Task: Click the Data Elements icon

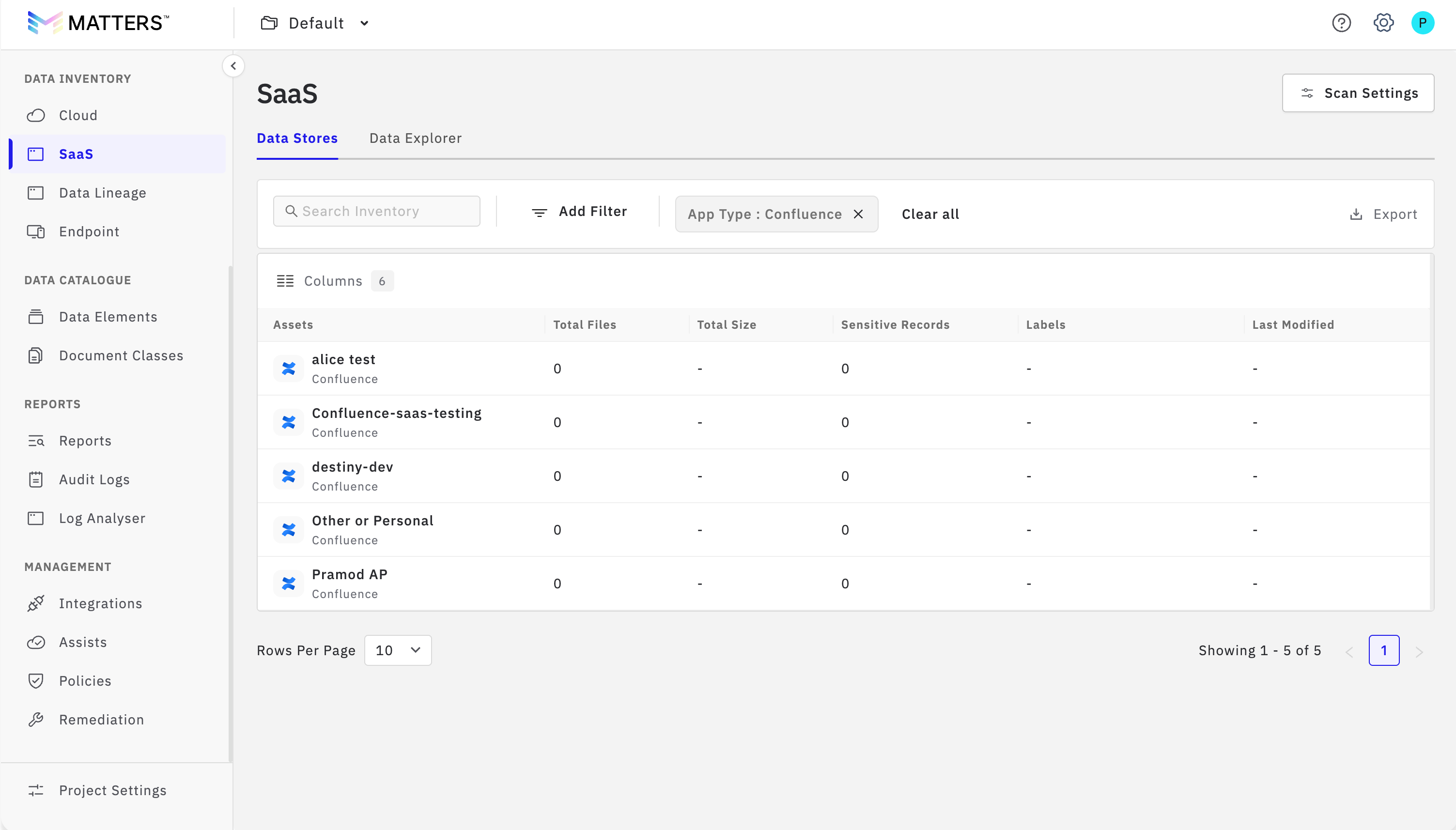Action: 36,316
